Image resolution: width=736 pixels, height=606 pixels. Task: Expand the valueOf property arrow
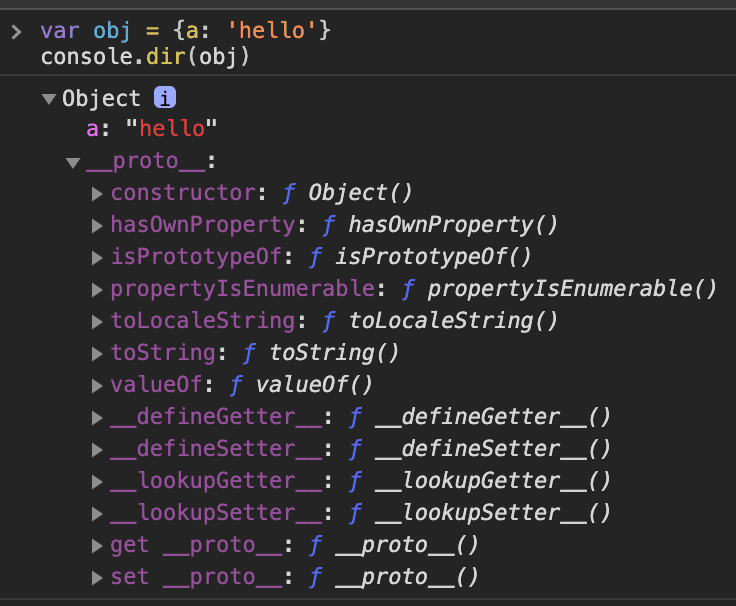pos(97,385)
